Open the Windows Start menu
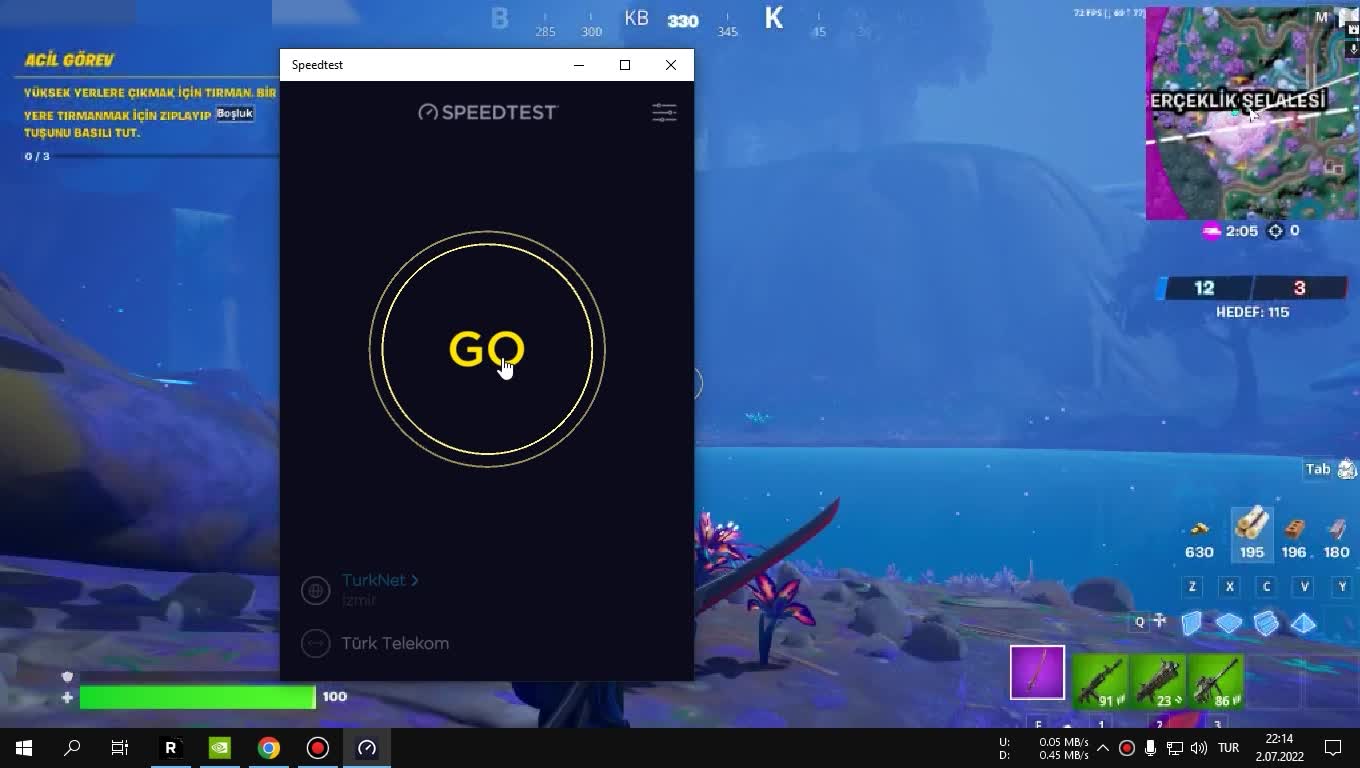 pyautogui.click(x=24, y=747)
